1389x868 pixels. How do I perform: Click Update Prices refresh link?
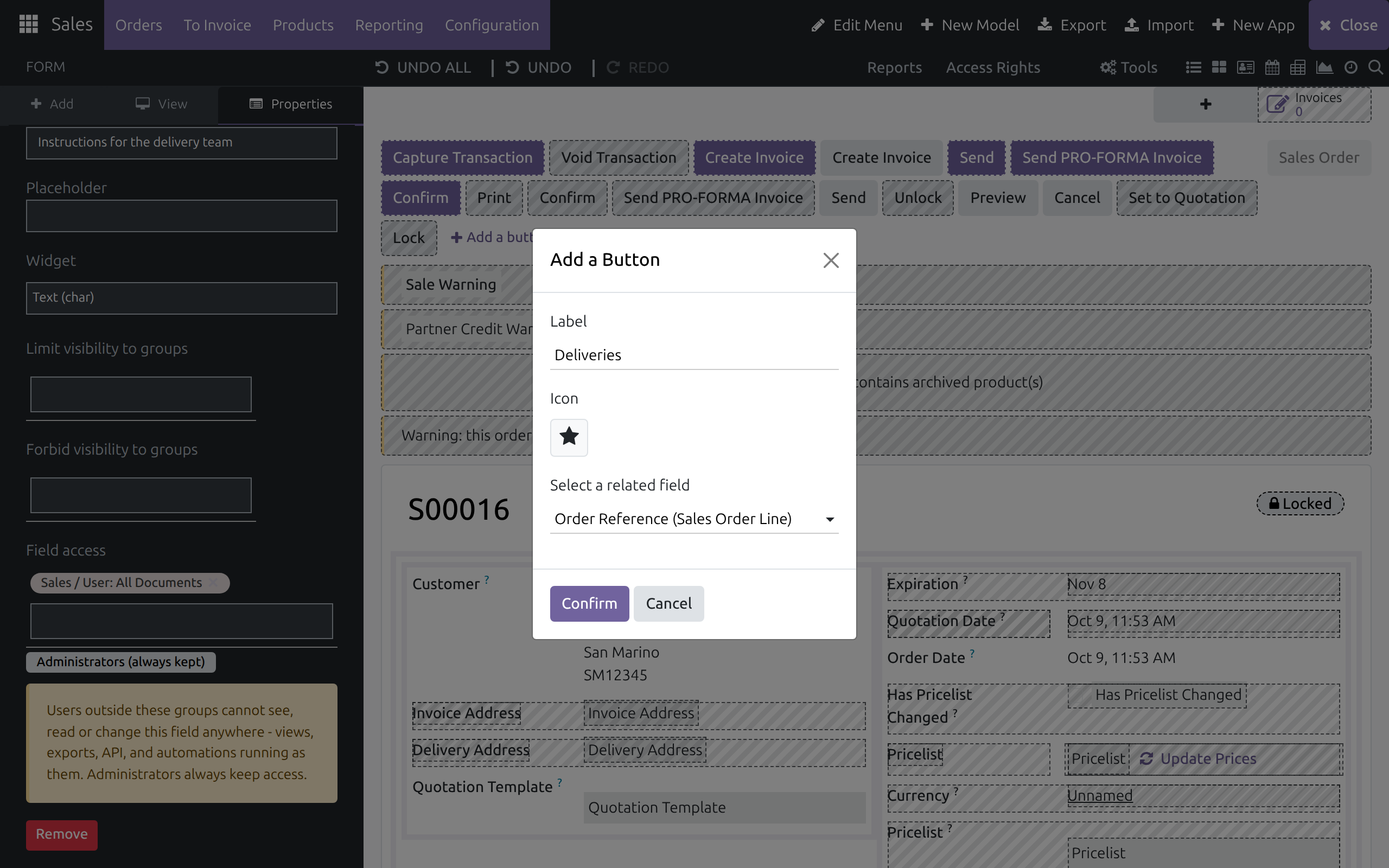click(x=1197, y=759)
